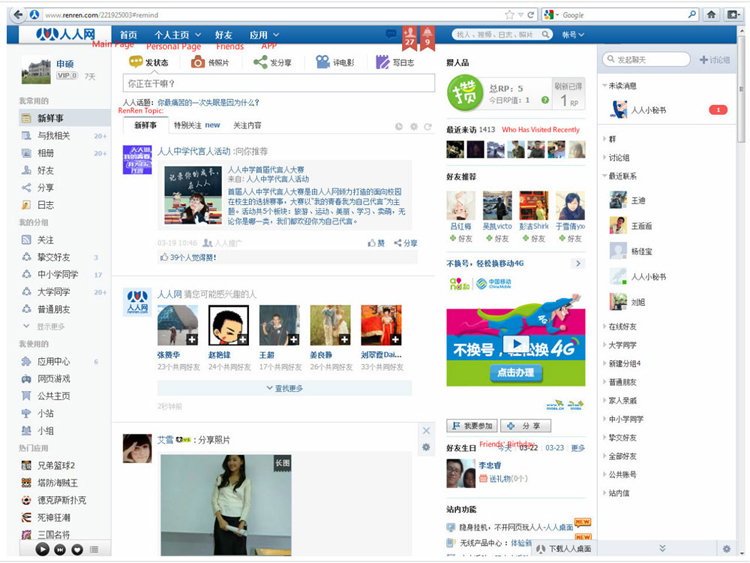Open the movie review (评电影) icon

323,62
